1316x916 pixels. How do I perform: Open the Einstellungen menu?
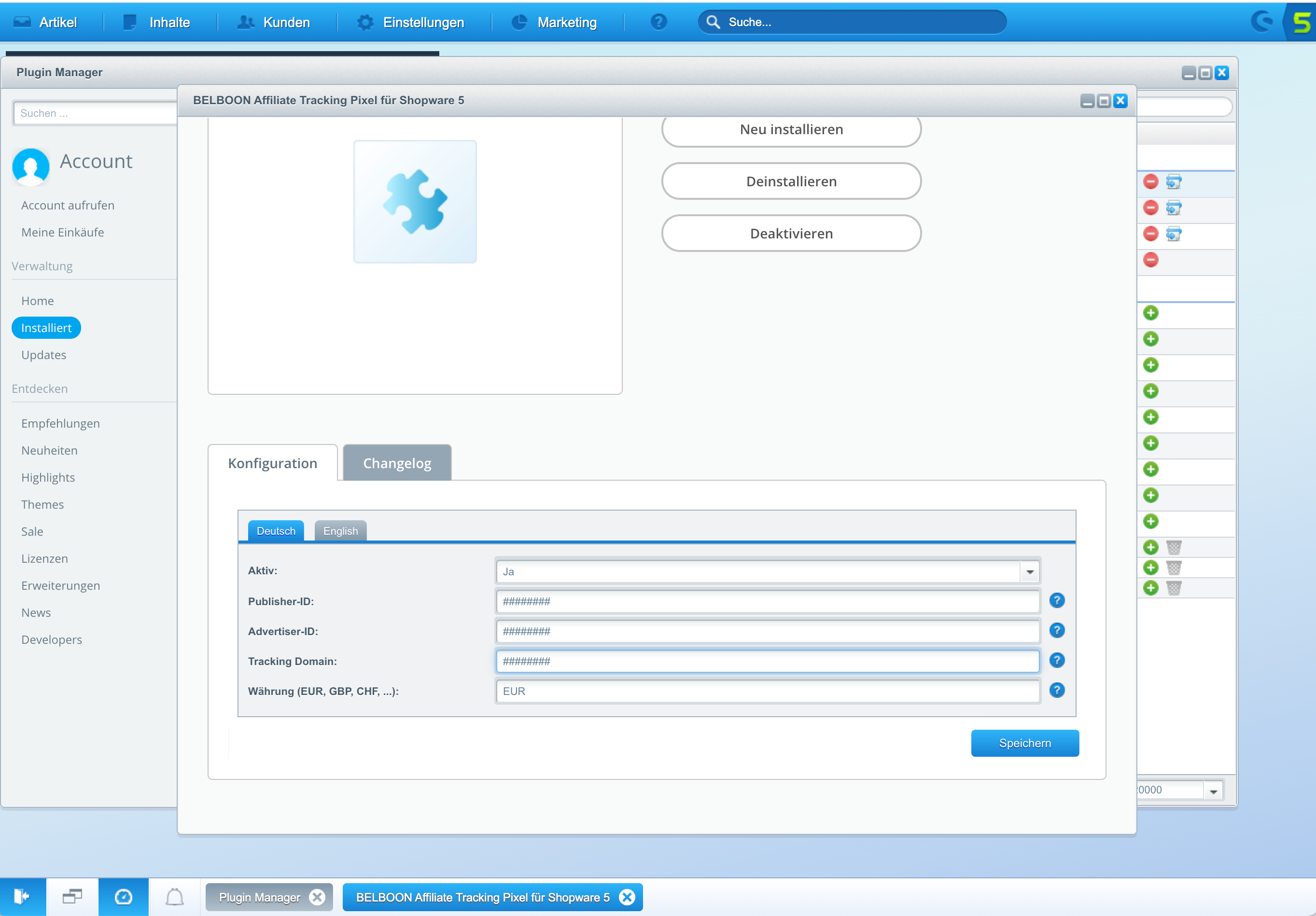tap(411, 22)
